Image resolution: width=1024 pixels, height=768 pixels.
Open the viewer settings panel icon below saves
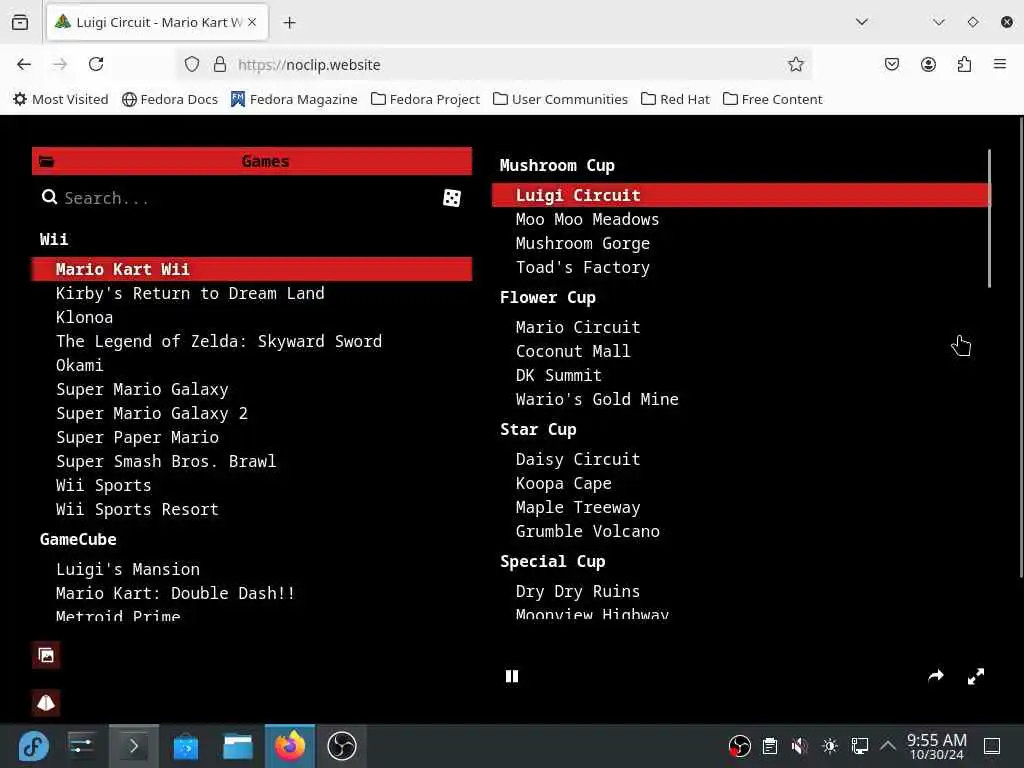tap(46, 703)
